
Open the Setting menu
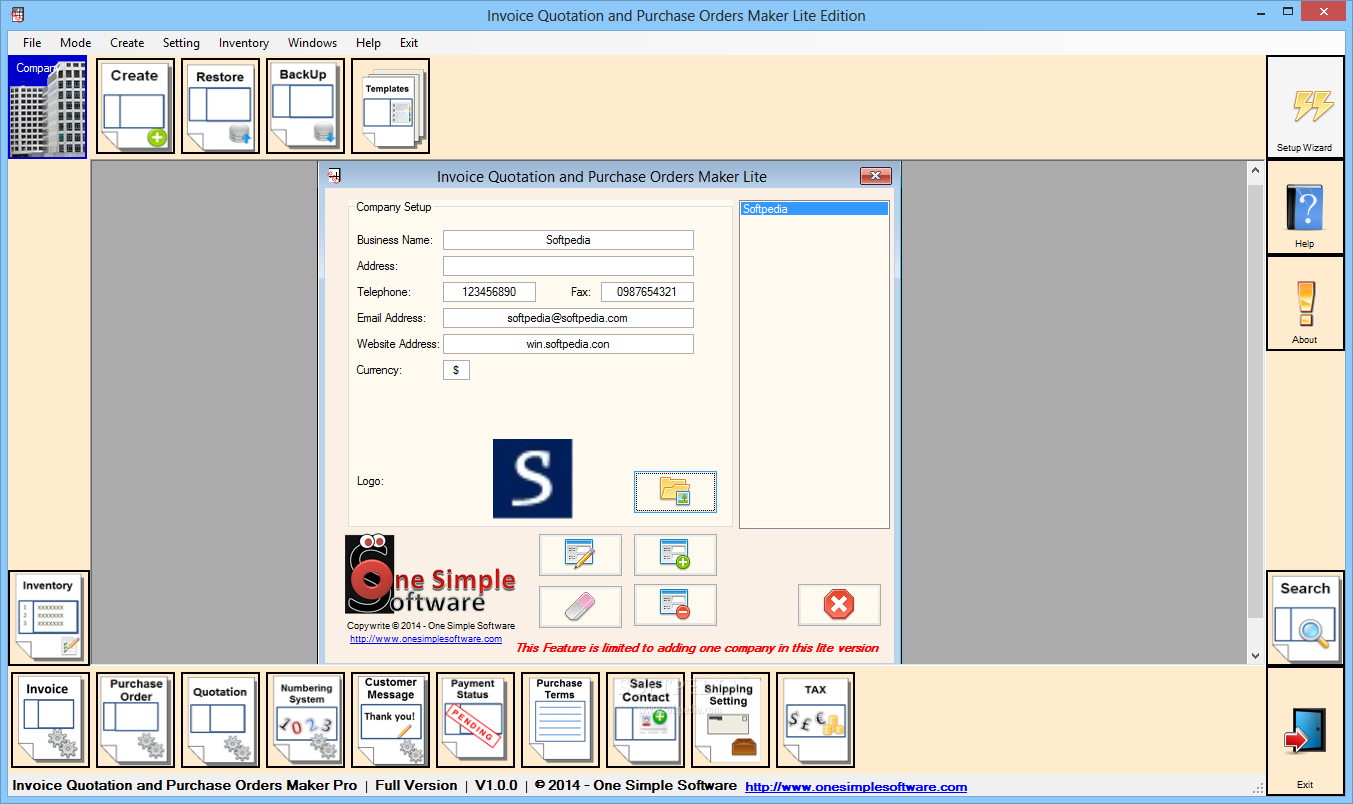(181, 43)
